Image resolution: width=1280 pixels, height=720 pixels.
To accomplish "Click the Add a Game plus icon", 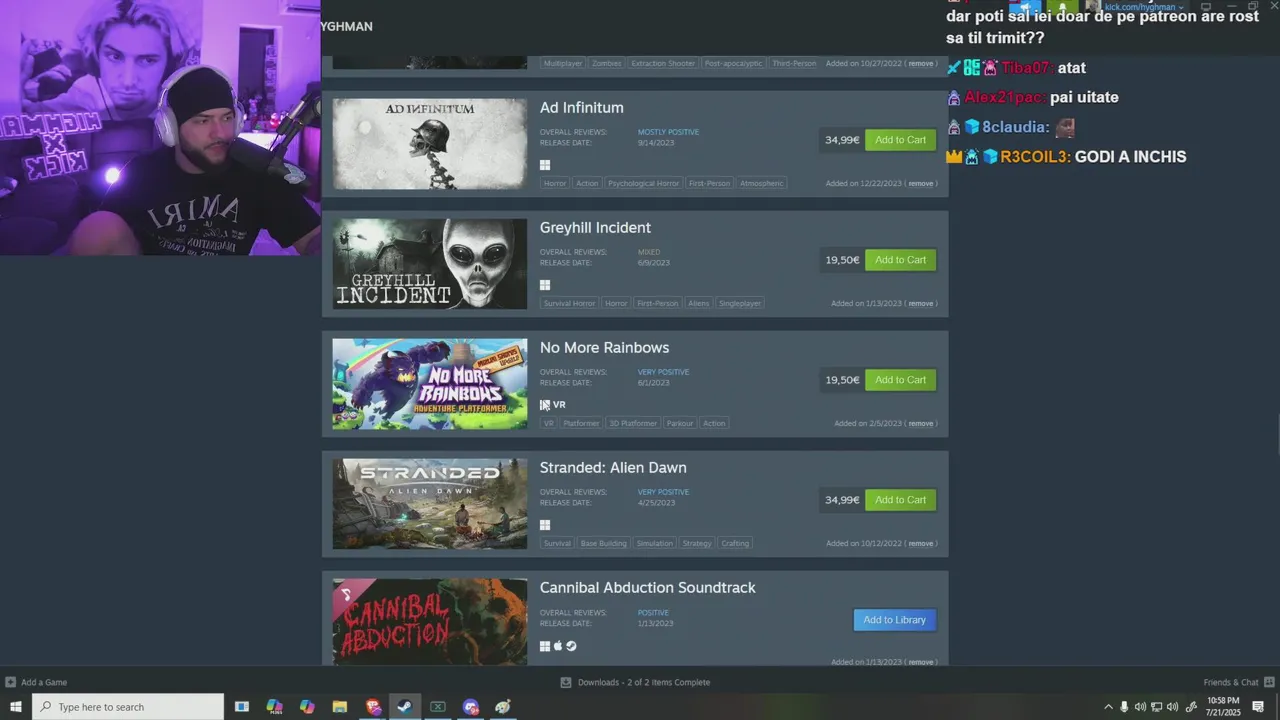I will coord(10,682).
